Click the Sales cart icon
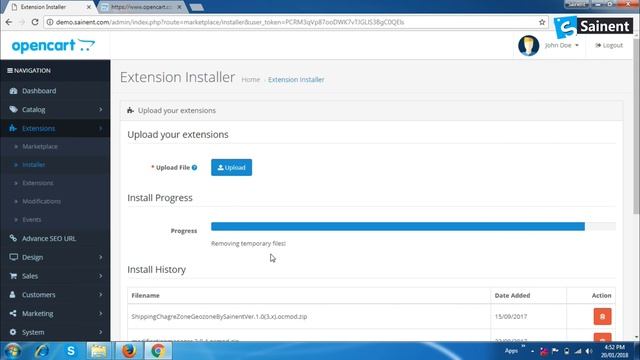The width and height of the screenshot is (640, 360). coord(13,276)
